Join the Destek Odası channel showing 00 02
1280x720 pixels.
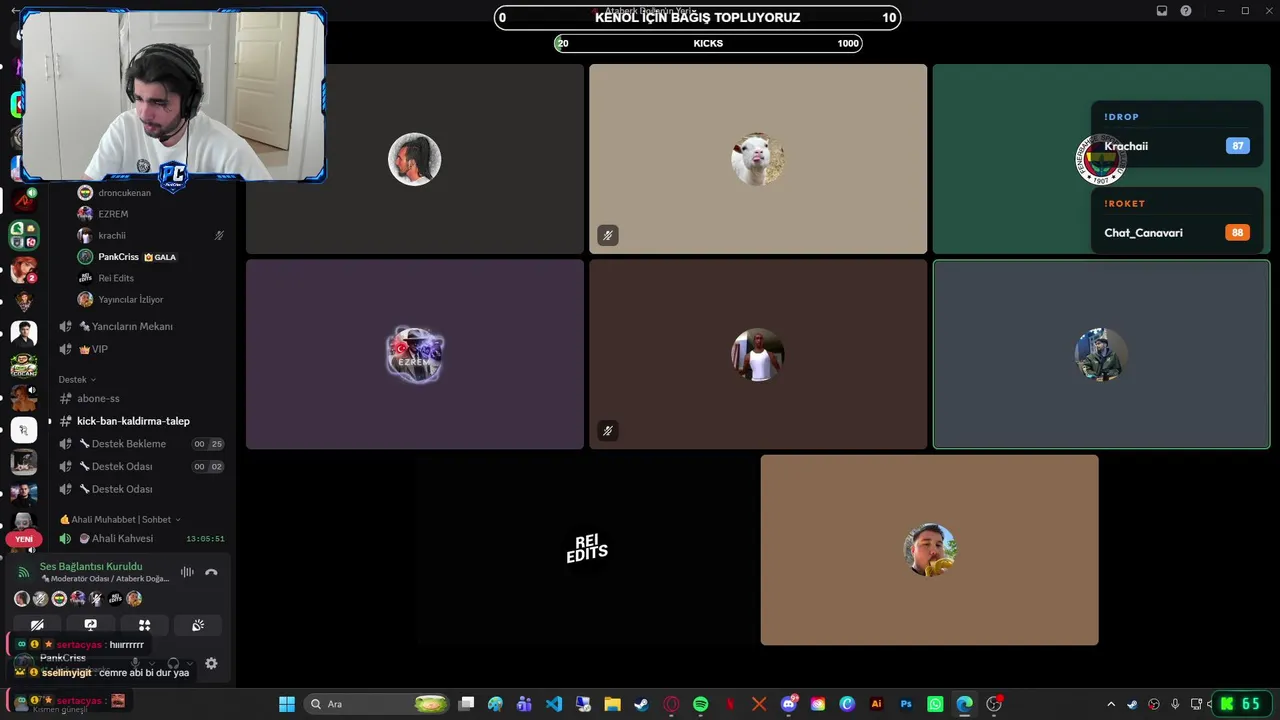pyautogui.click(x=141, y=466)
